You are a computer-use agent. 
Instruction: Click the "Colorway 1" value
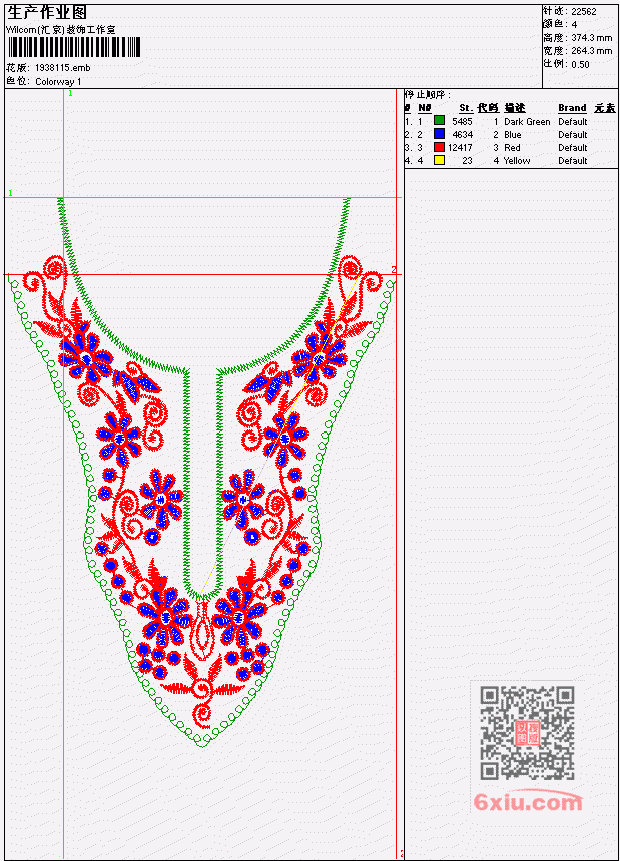click(x=58, y=81)
